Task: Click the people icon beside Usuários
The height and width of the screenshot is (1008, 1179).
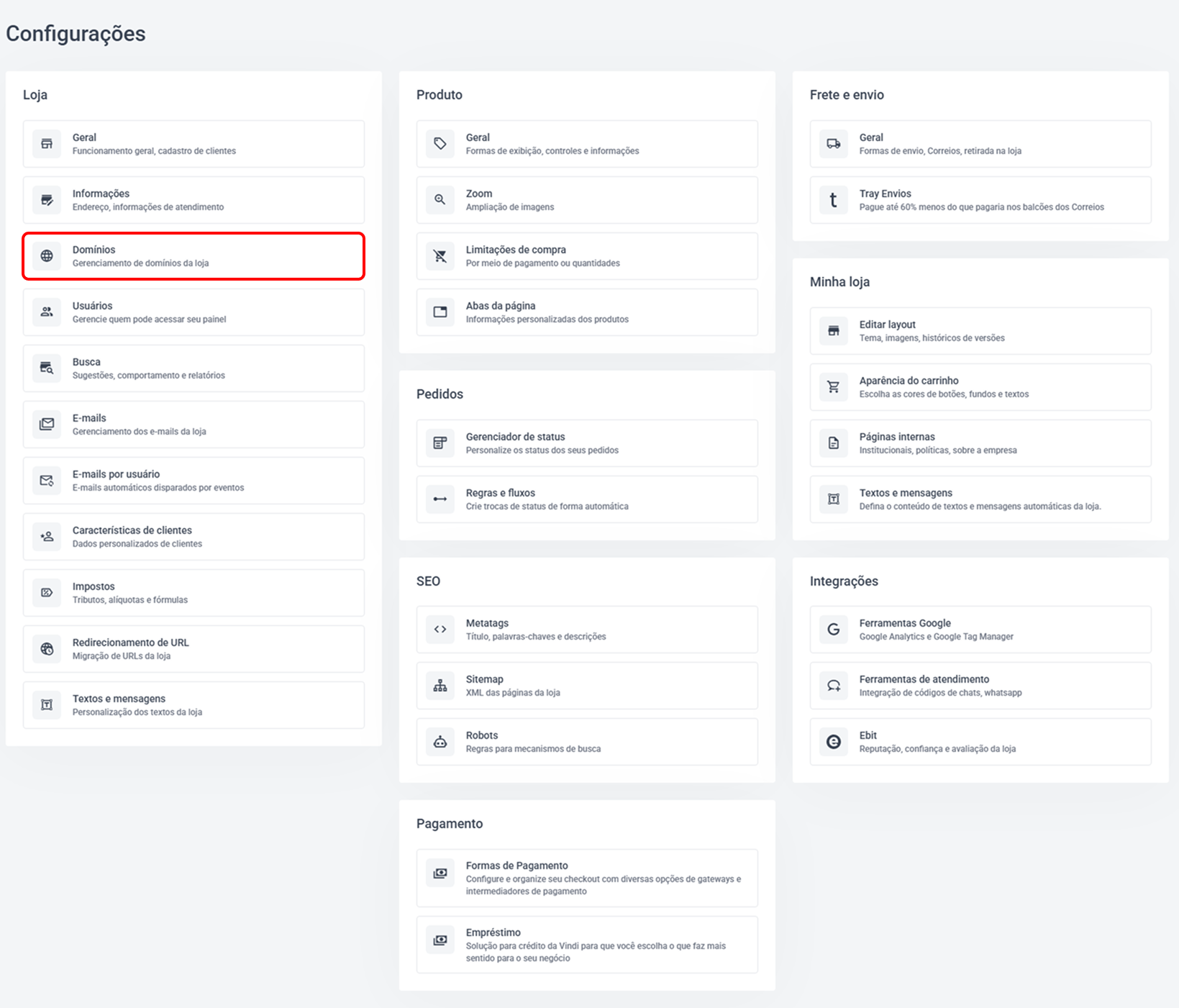Action: click(x=47, y=312)
